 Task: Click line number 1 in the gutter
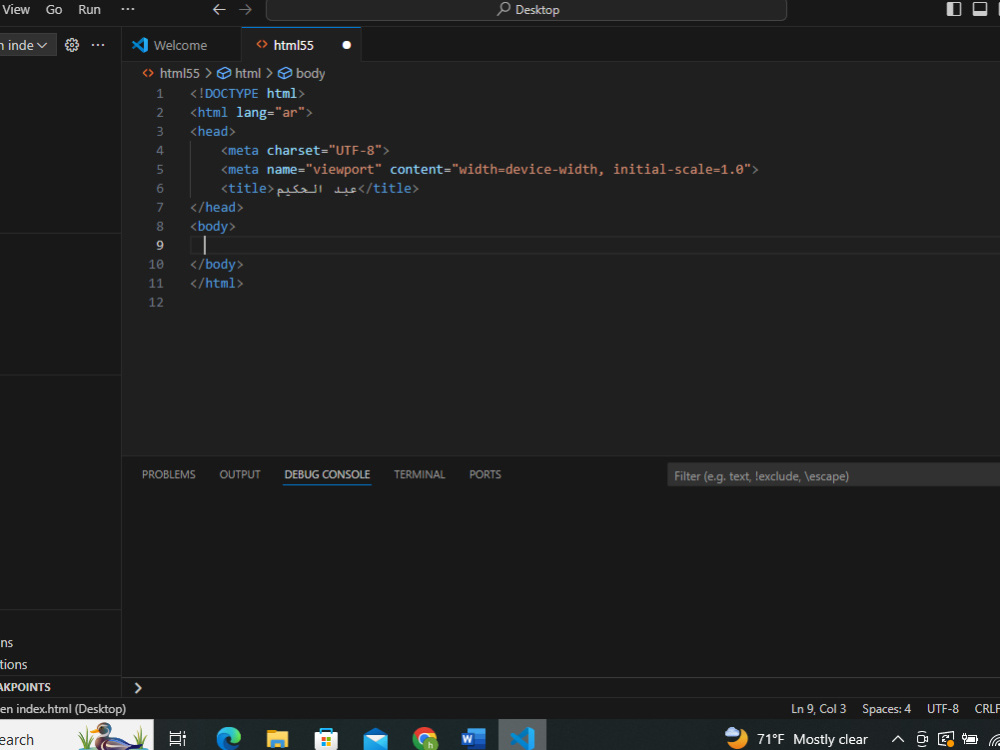(x=159, y=94)
